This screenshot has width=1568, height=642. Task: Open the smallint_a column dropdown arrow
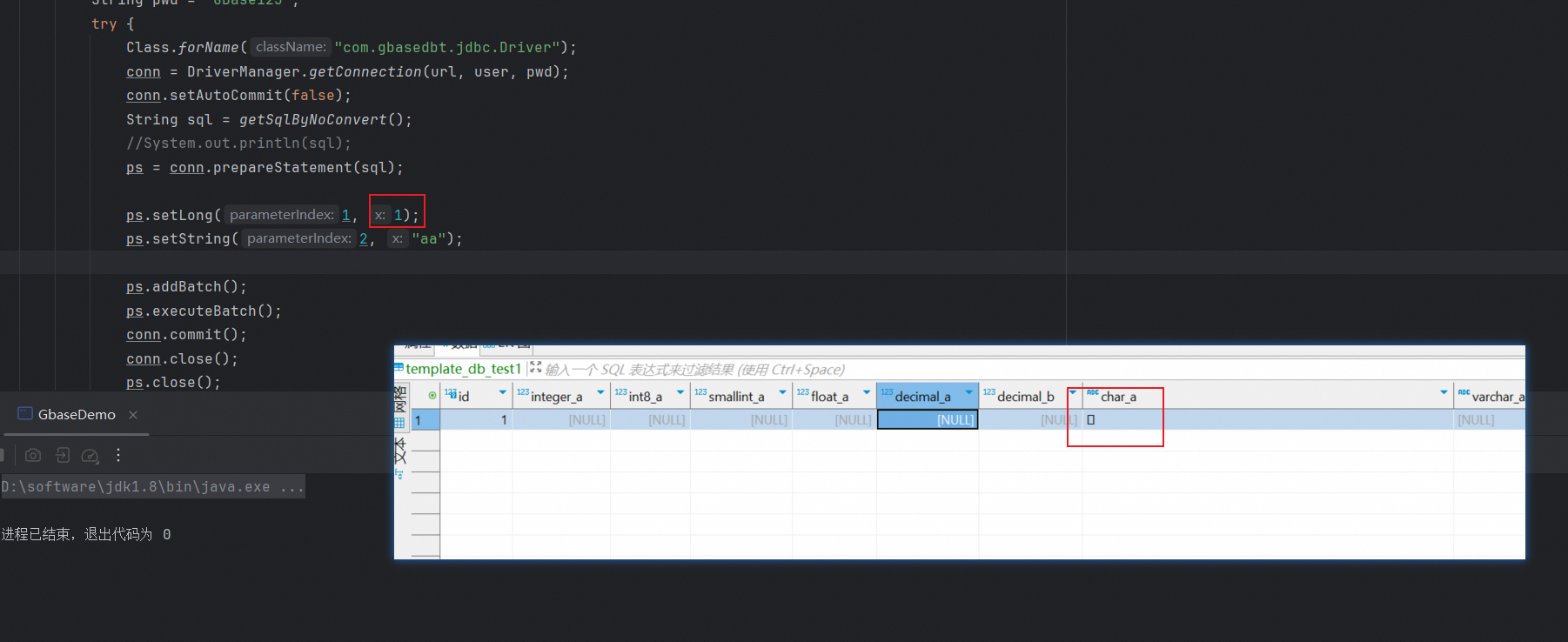[x=782, y=393]
